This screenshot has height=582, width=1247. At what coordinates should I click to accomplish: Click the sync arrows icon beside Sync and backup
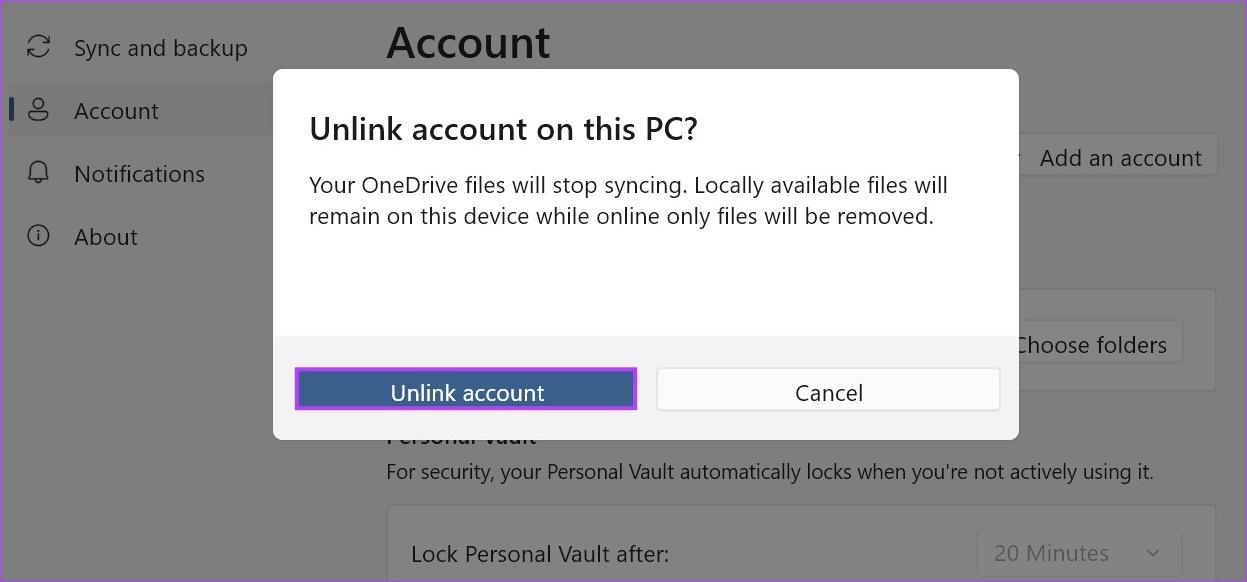point(38,47)
